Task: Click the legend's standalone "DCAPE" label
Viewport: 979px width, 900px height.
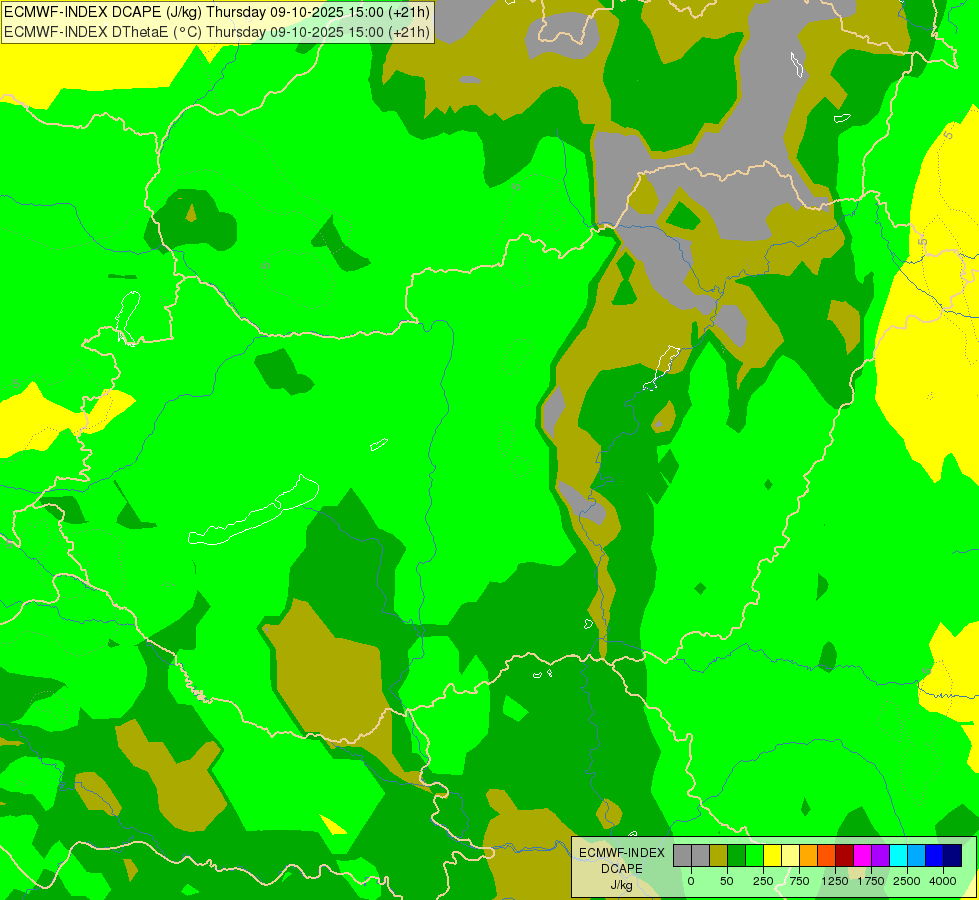Action: [622, 869]
